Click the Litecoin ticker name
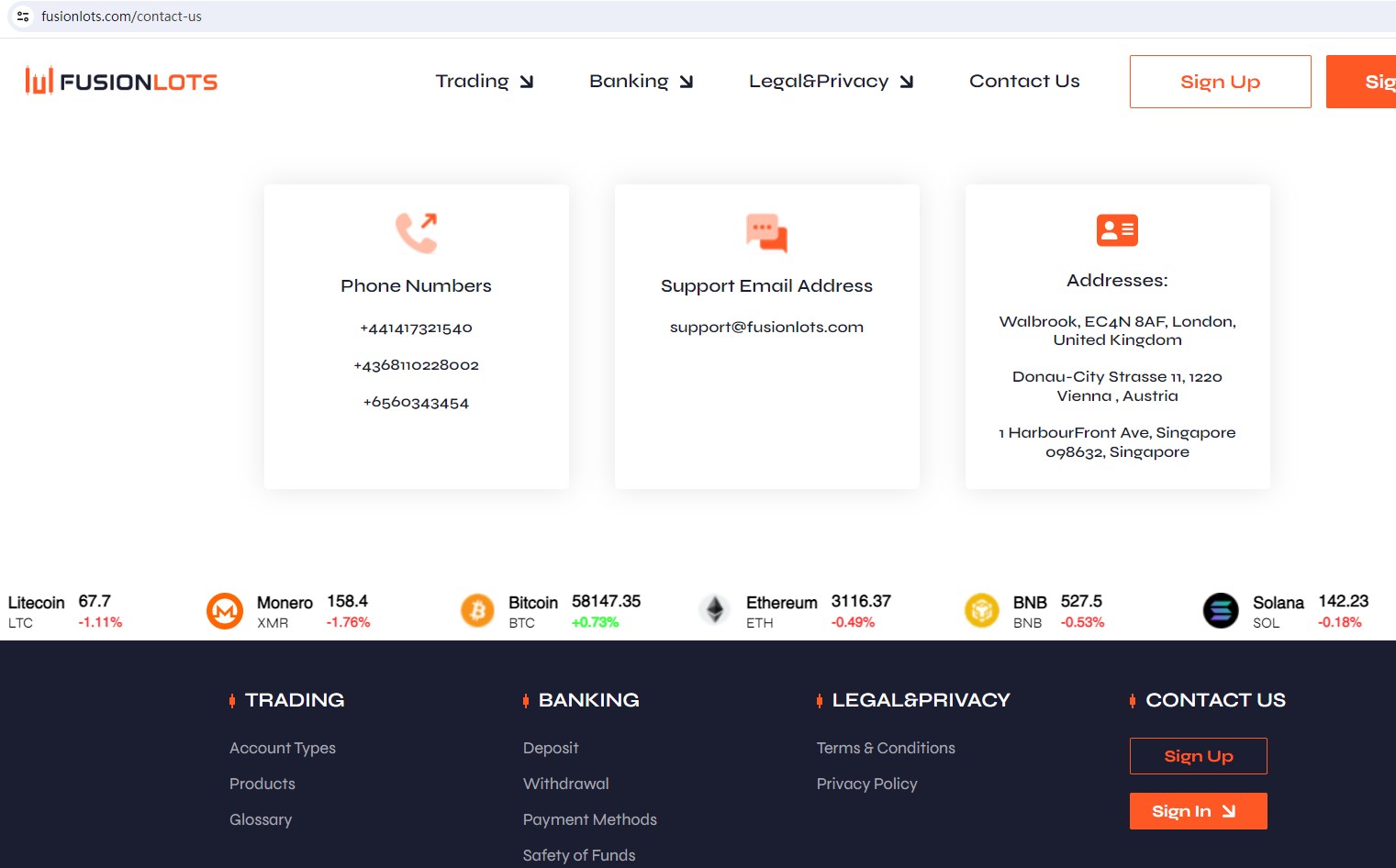Screen dimensions: 1396x868 pyautogui.click(x=37, y=603)
